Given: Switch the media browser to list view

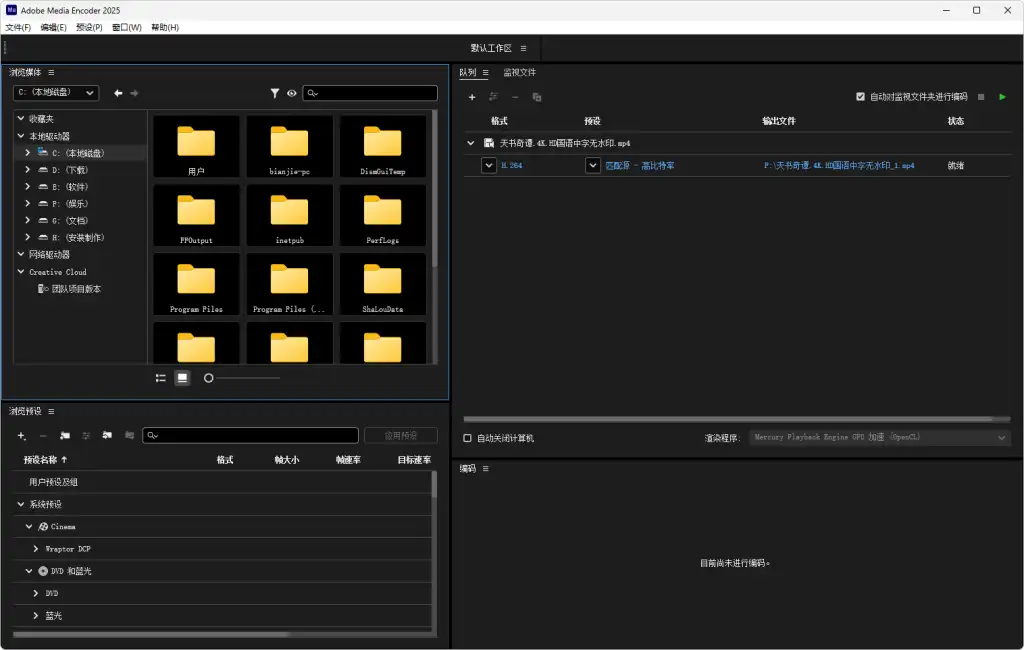Looking at the screenshot, I should pos(161,378).
